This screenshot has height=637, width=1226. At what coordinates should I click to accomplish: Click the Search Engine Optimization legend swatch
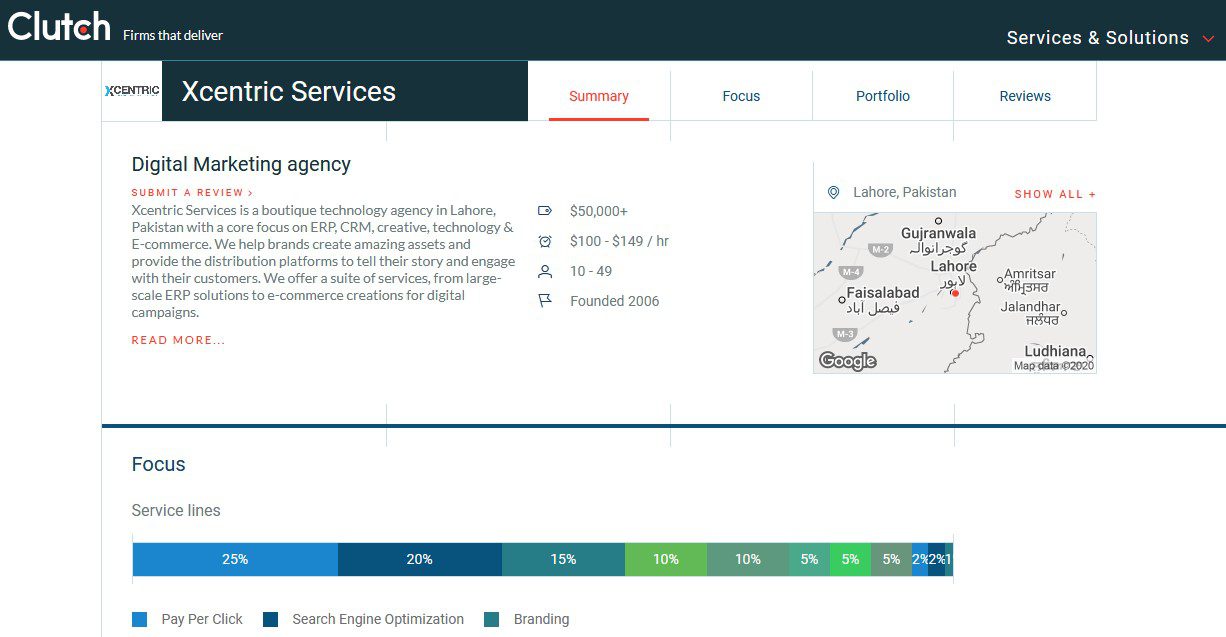pos(270,619)
